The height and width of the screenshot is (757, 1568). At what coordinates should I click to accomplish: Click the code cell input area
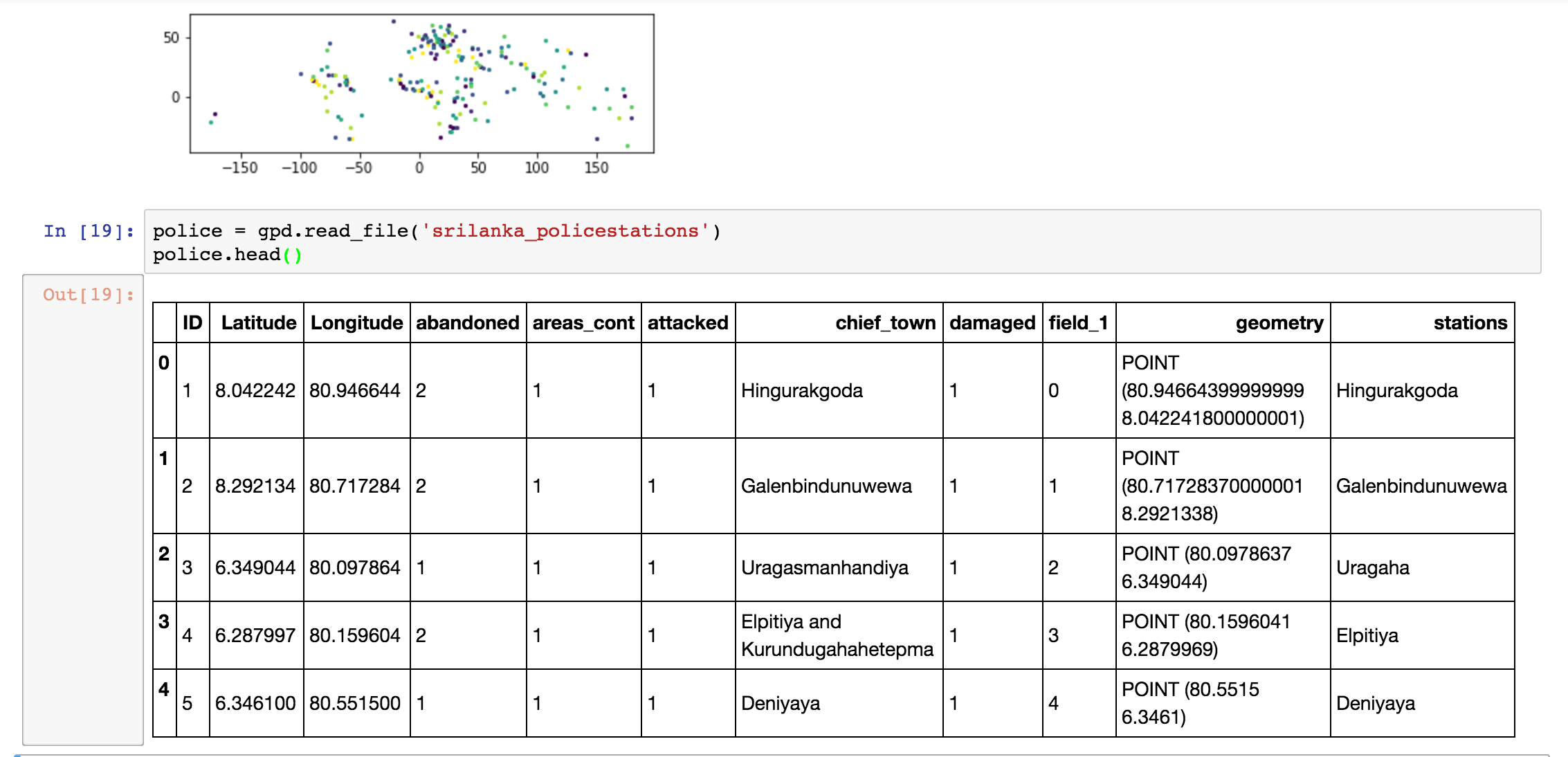(x=841, y=241)
